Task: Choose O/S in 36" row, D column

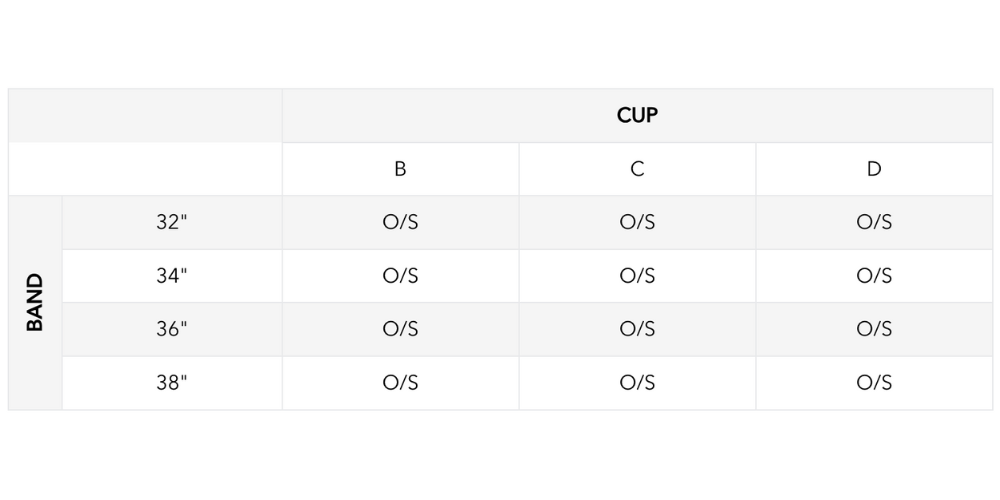Action: click(874, 329)
